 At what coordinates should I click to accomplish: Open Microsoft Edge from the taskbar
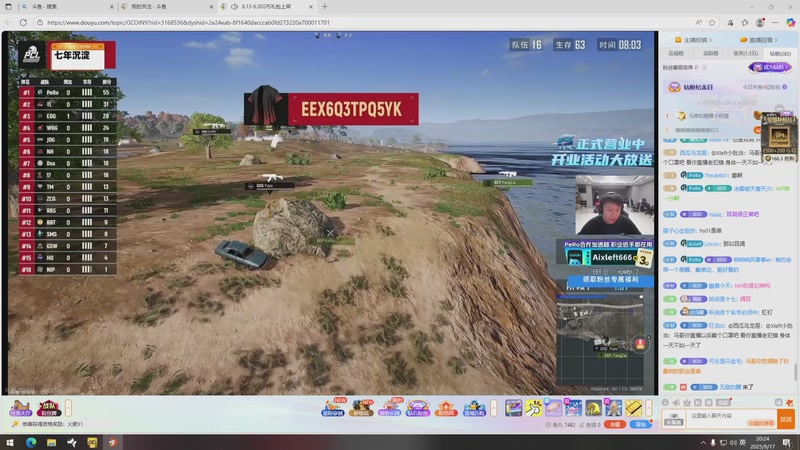[31, 442]
